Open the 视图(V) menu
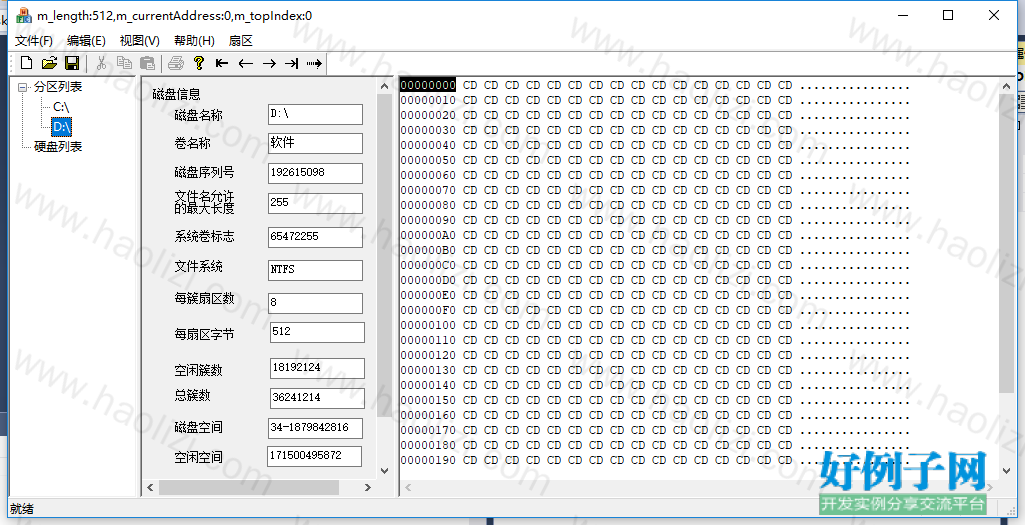 [140, 41]
